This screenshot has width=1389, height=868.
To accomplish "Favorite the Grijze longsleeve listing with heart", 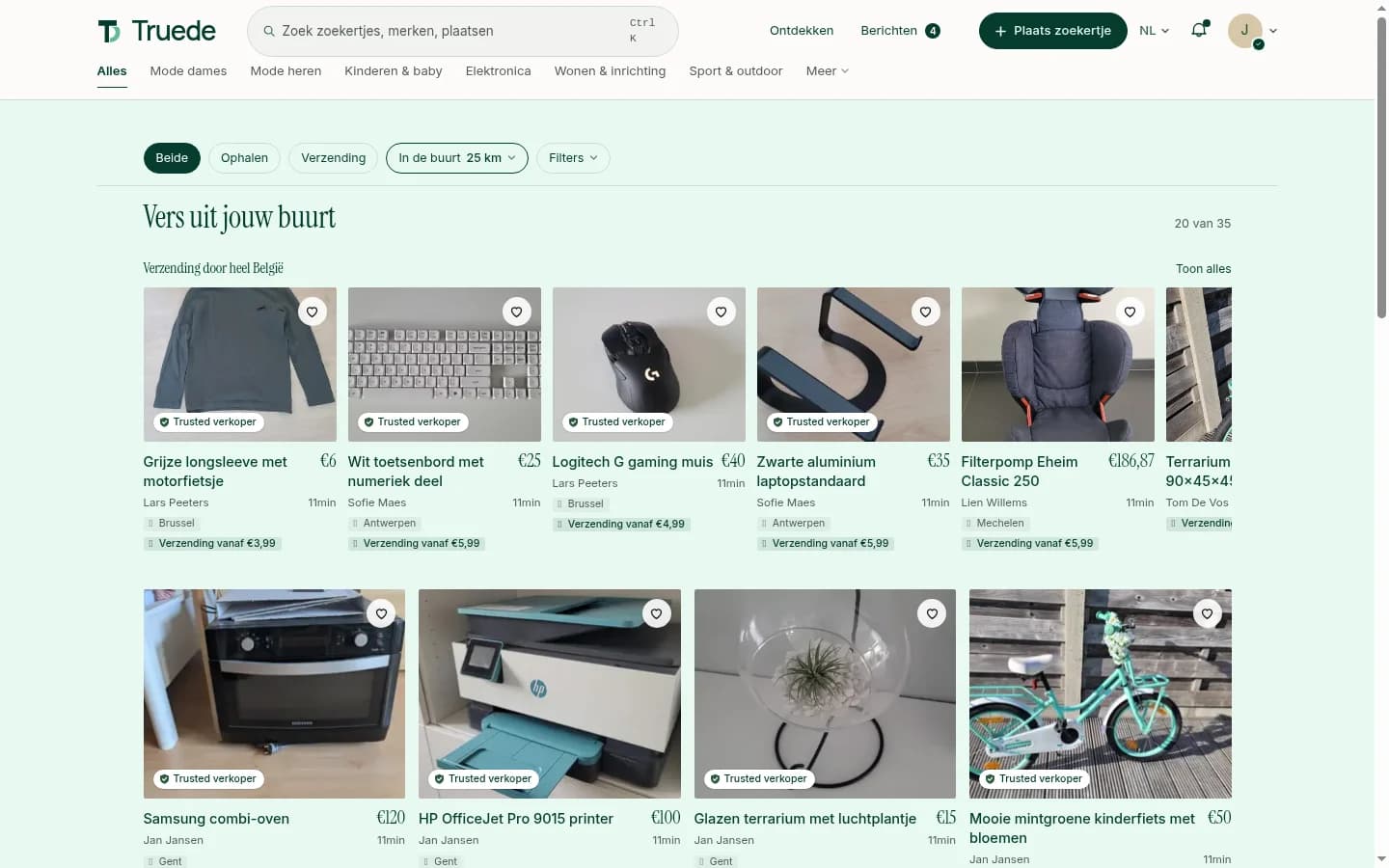I will (x=313, y=312).
